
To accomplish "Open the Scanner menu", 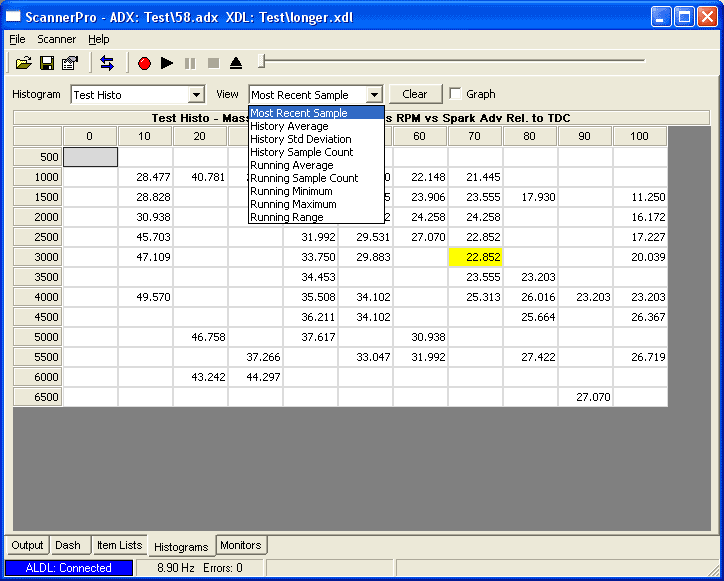I will 57,39.
